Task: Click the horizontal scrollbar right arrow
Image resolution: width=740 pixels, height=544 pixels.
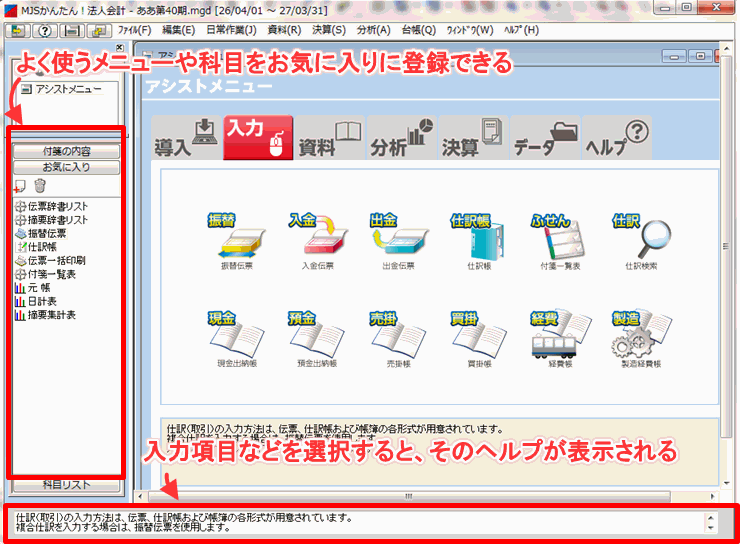Action: [713, 496]
